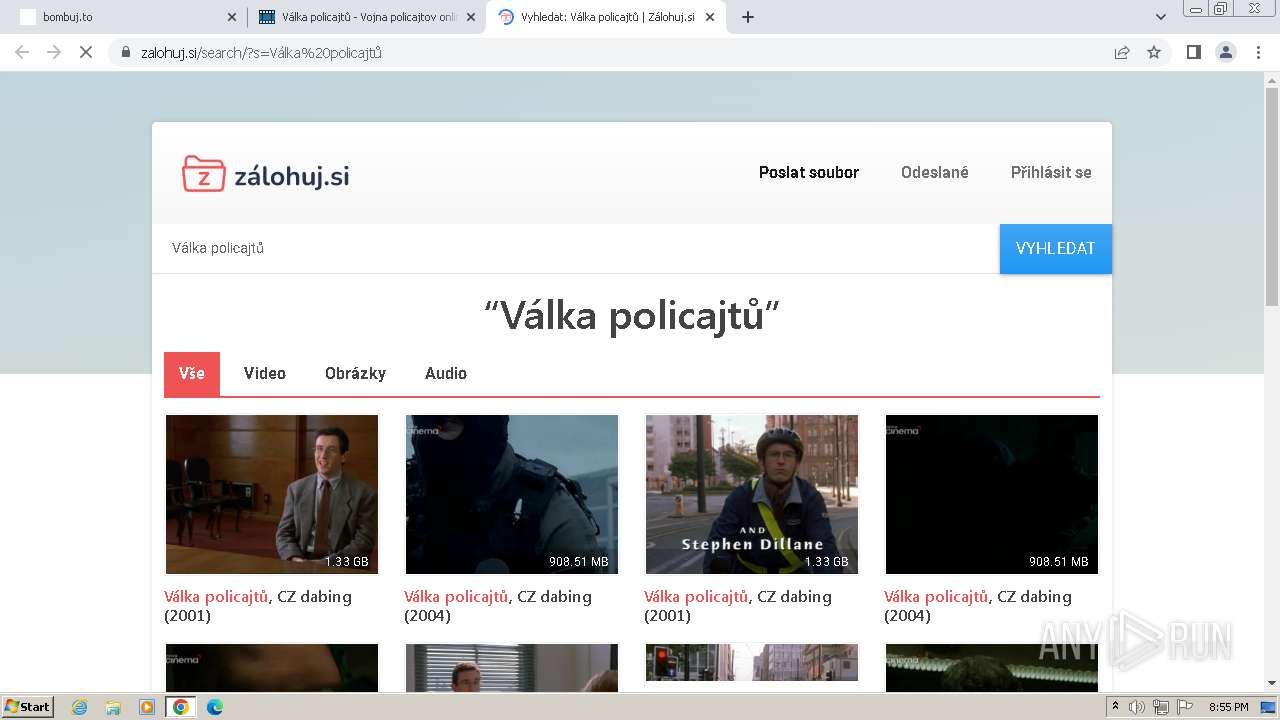Open Microsoft Edge from taskbar
This screenshot has height=720, width=1280.
214,707
